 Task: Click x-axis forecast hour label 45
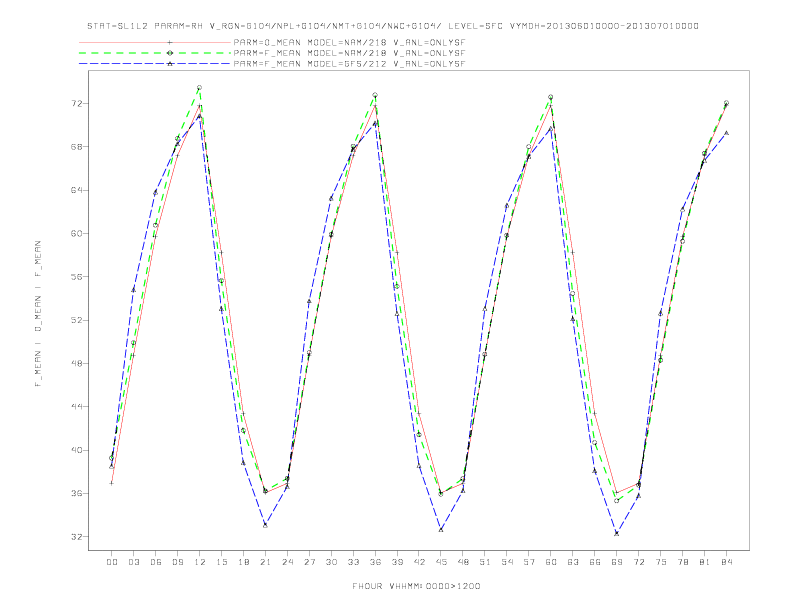441,562
